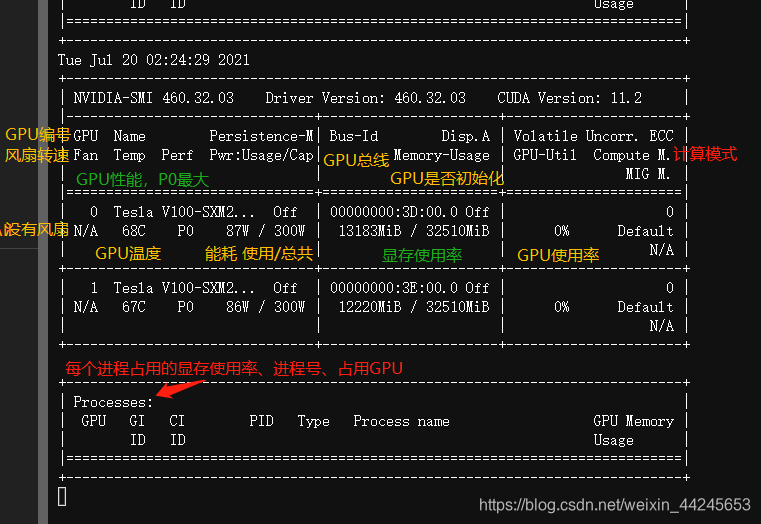Screen dimensions: 761x524
Task: Click memory usage 12220MiB / 32510MiB
Action: click(x=414, y=307)
